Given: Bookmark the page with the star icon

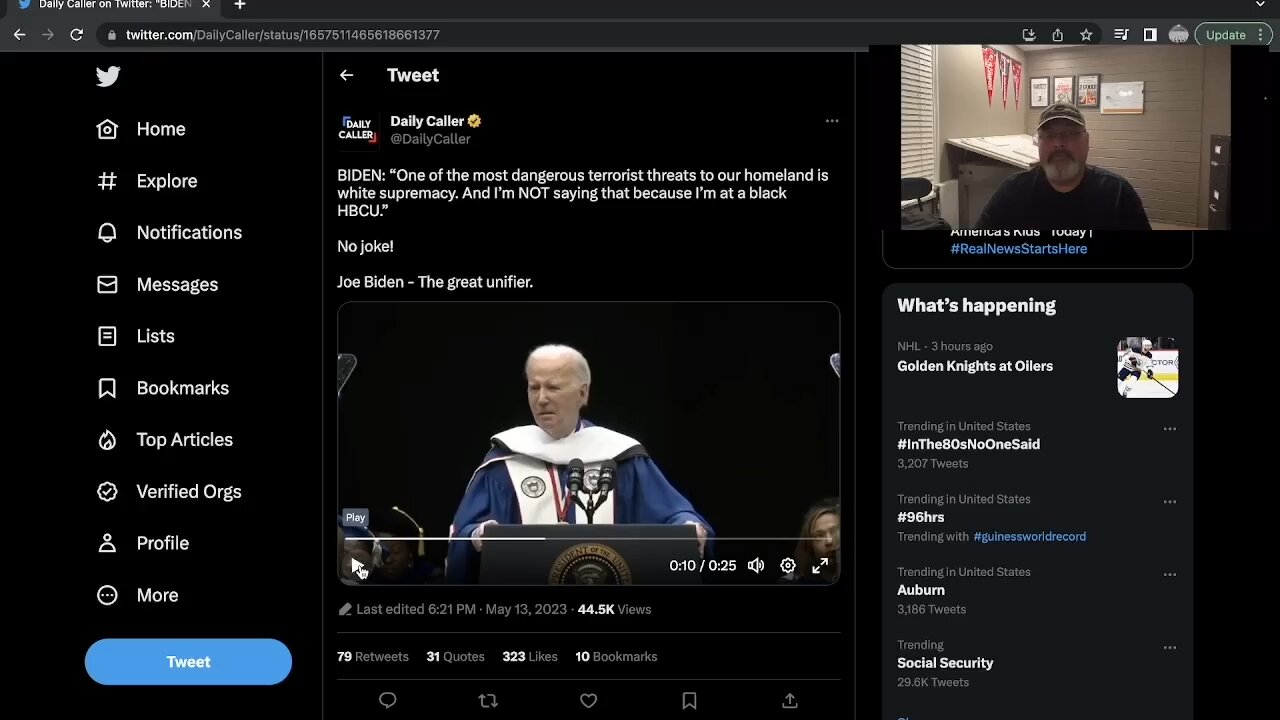Looking at the screenshot, I should tap(1086, 35).
